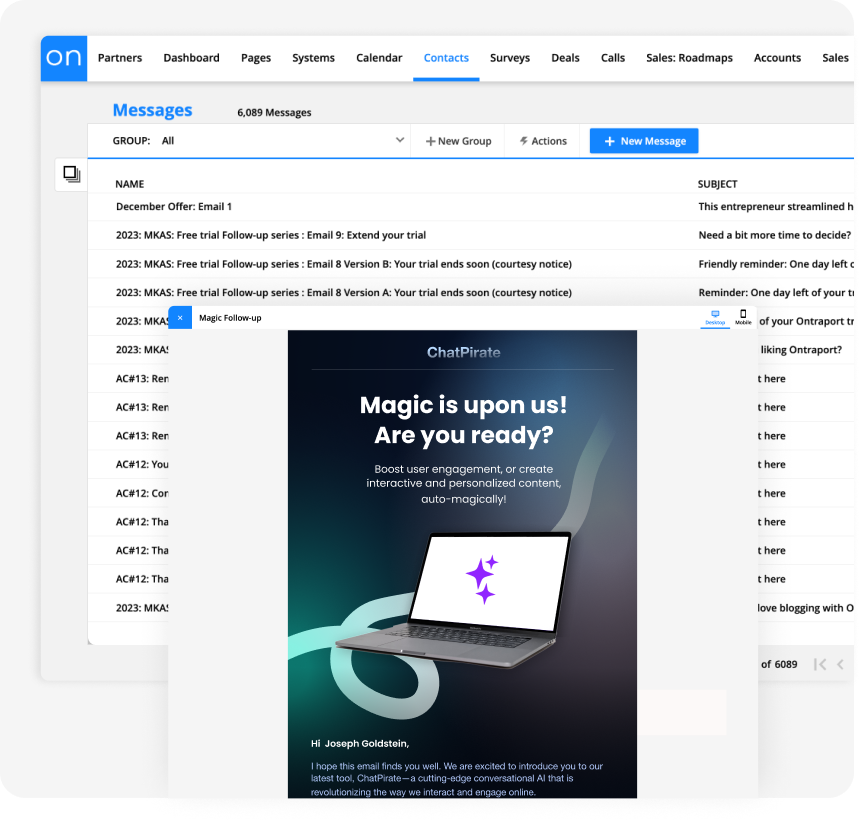Click the Ontraport 'on' logo icon
Screen dimensions: 860x826
pos(64,58)
